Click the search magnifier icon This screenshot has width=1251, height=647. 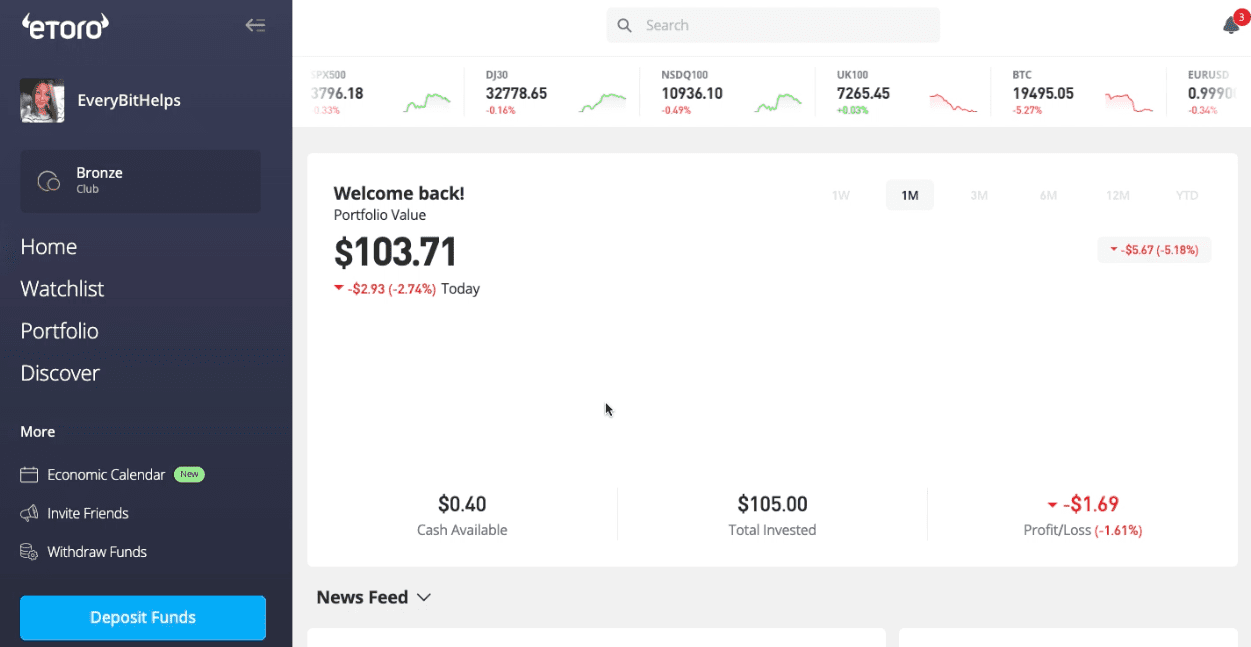625,25
